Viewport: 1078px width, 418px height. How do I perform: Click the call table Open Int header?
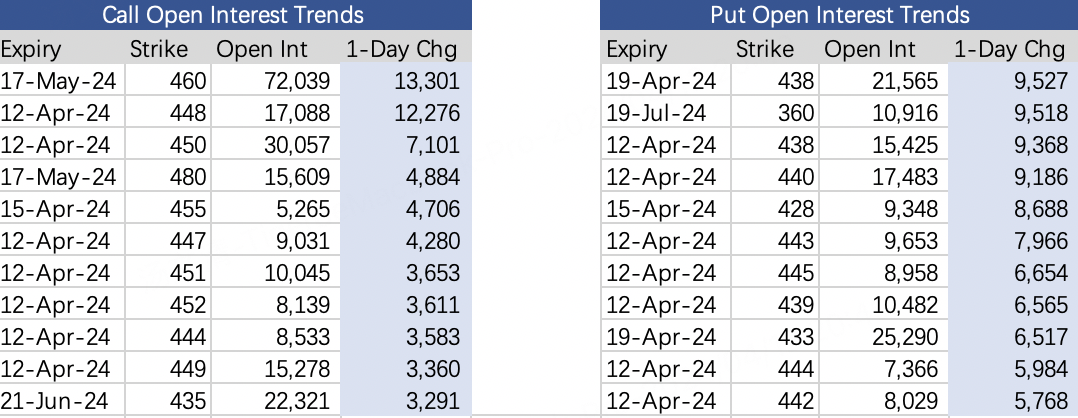pos(263,49)
